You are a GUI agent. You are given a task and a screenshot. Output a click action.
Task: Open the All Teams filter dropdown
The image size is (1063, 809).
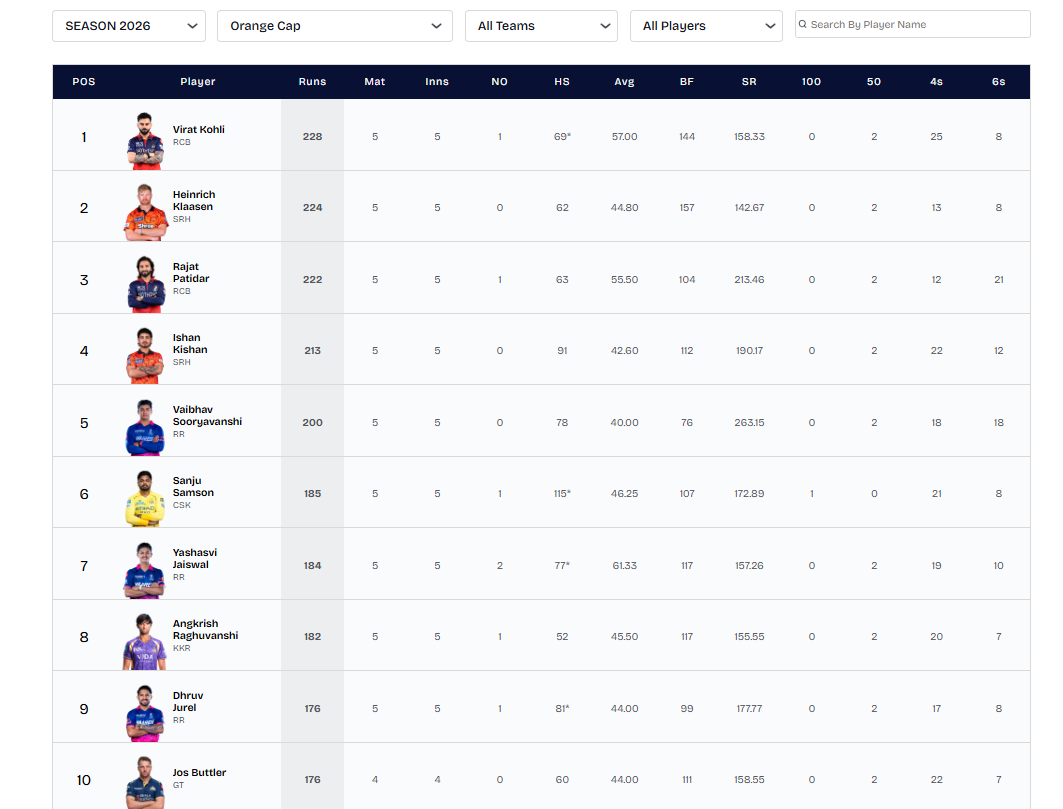tap(541, 26)
